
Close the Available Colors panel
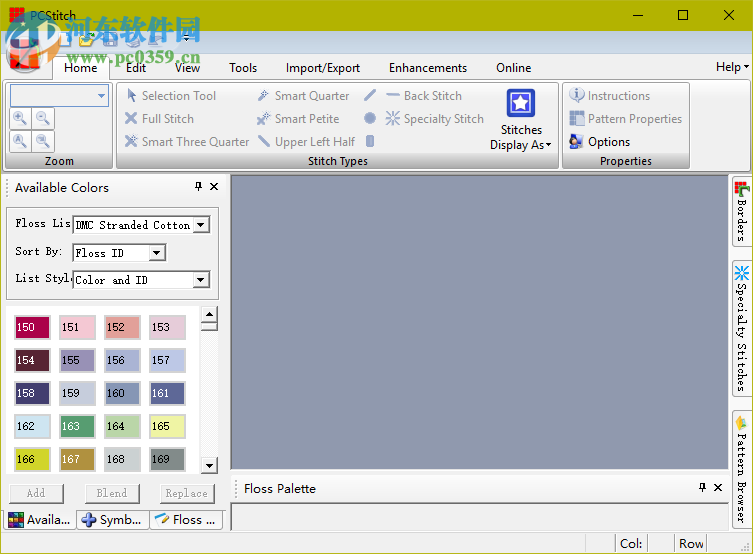[214, 186]
